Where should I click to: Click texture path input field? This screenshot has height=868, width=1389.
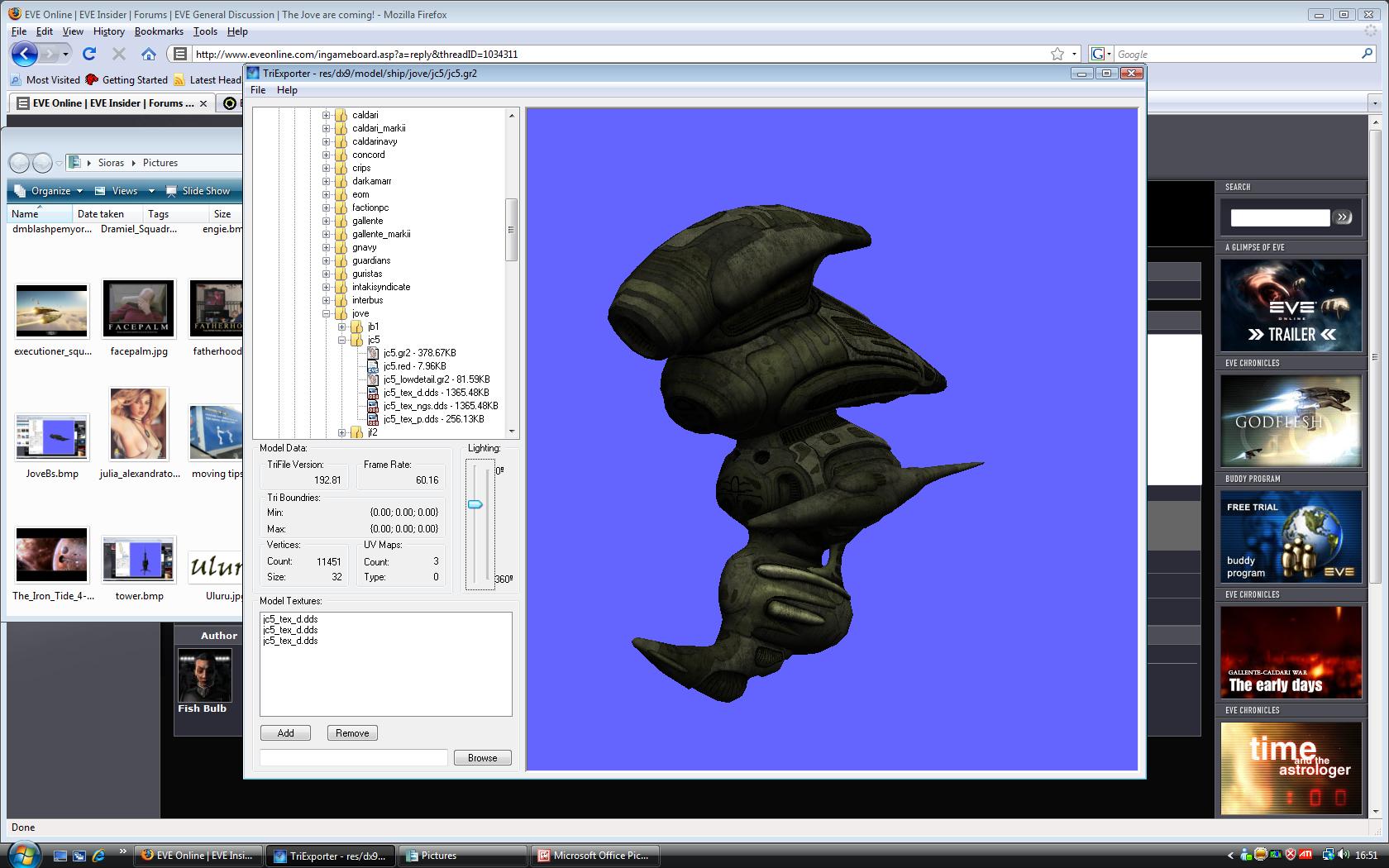(353, 757)
